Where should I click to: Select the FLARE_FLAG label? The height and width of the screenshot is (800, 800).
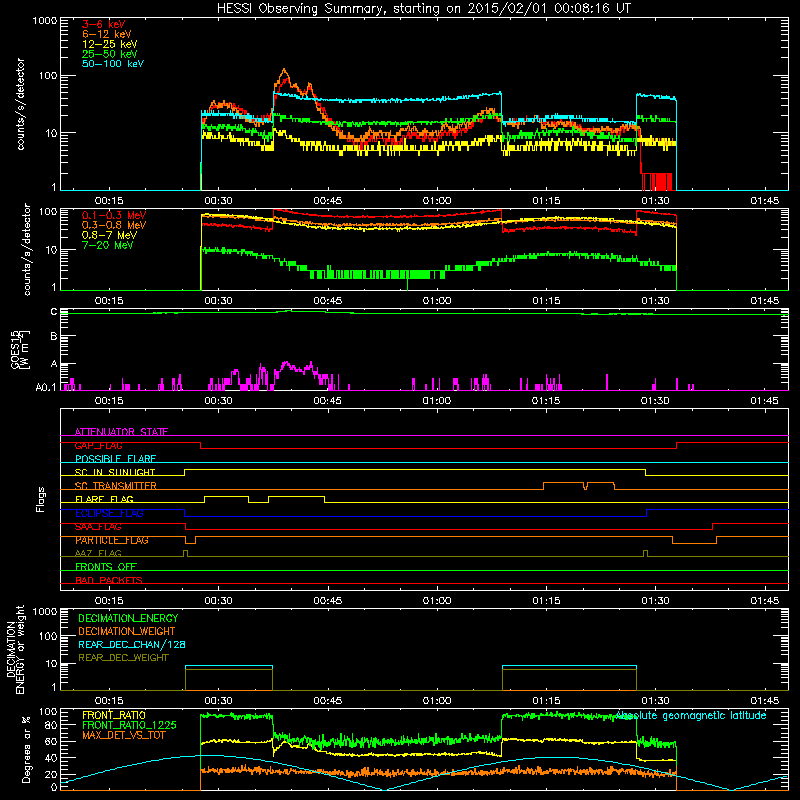tap(104, 499)
